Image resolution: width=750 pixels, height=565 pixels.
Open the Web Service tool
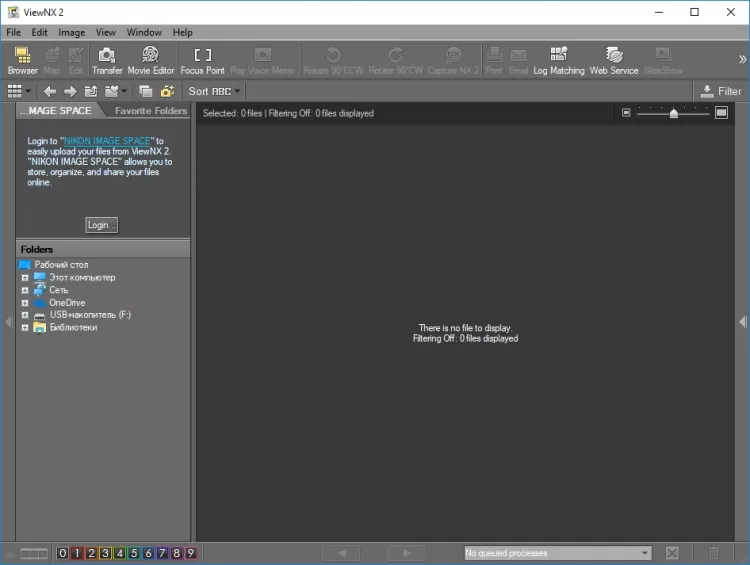coord(614,61)
